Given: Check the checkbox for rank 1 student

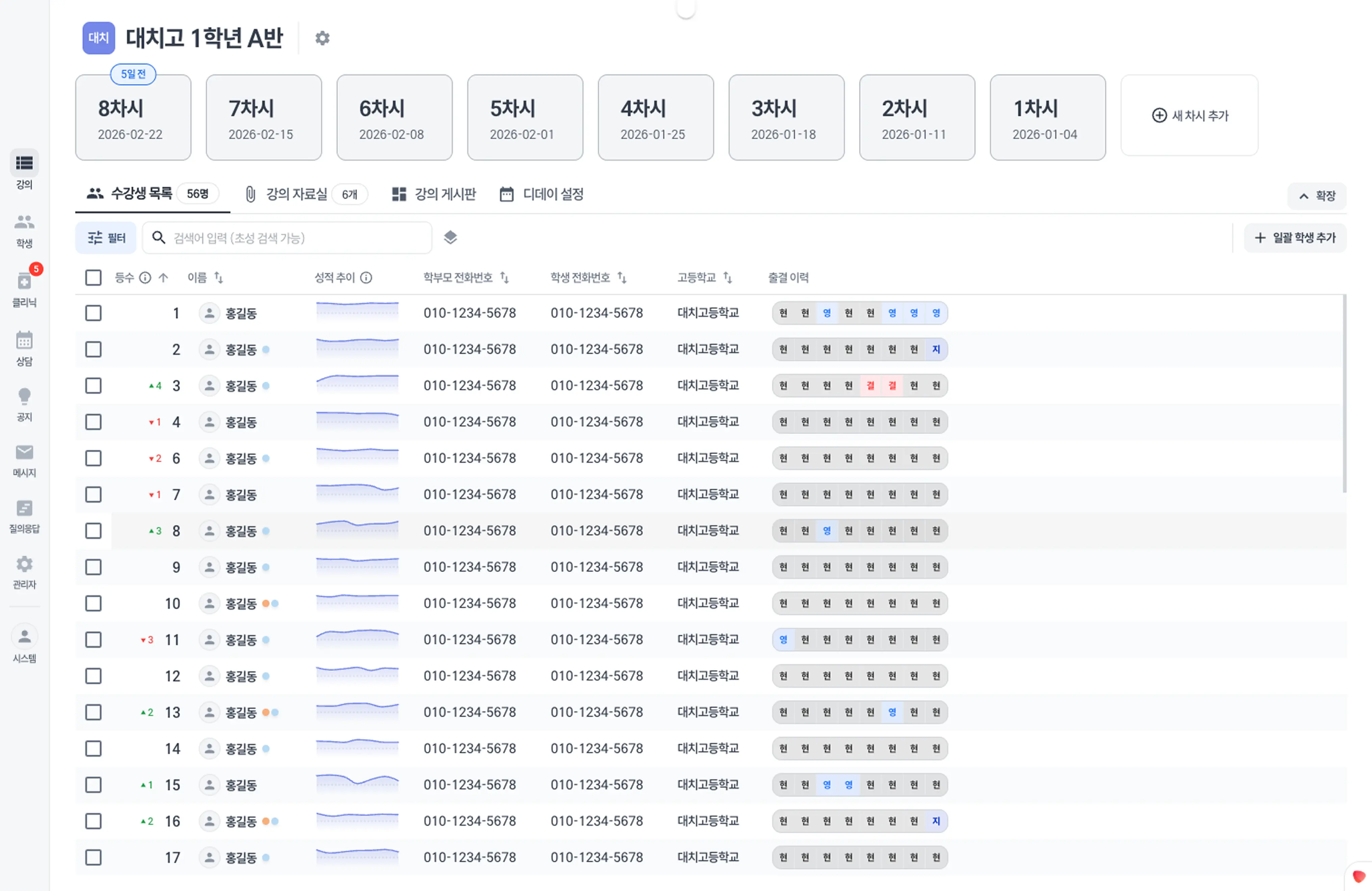Looking at the screenshot, I should tap(94, 313).
